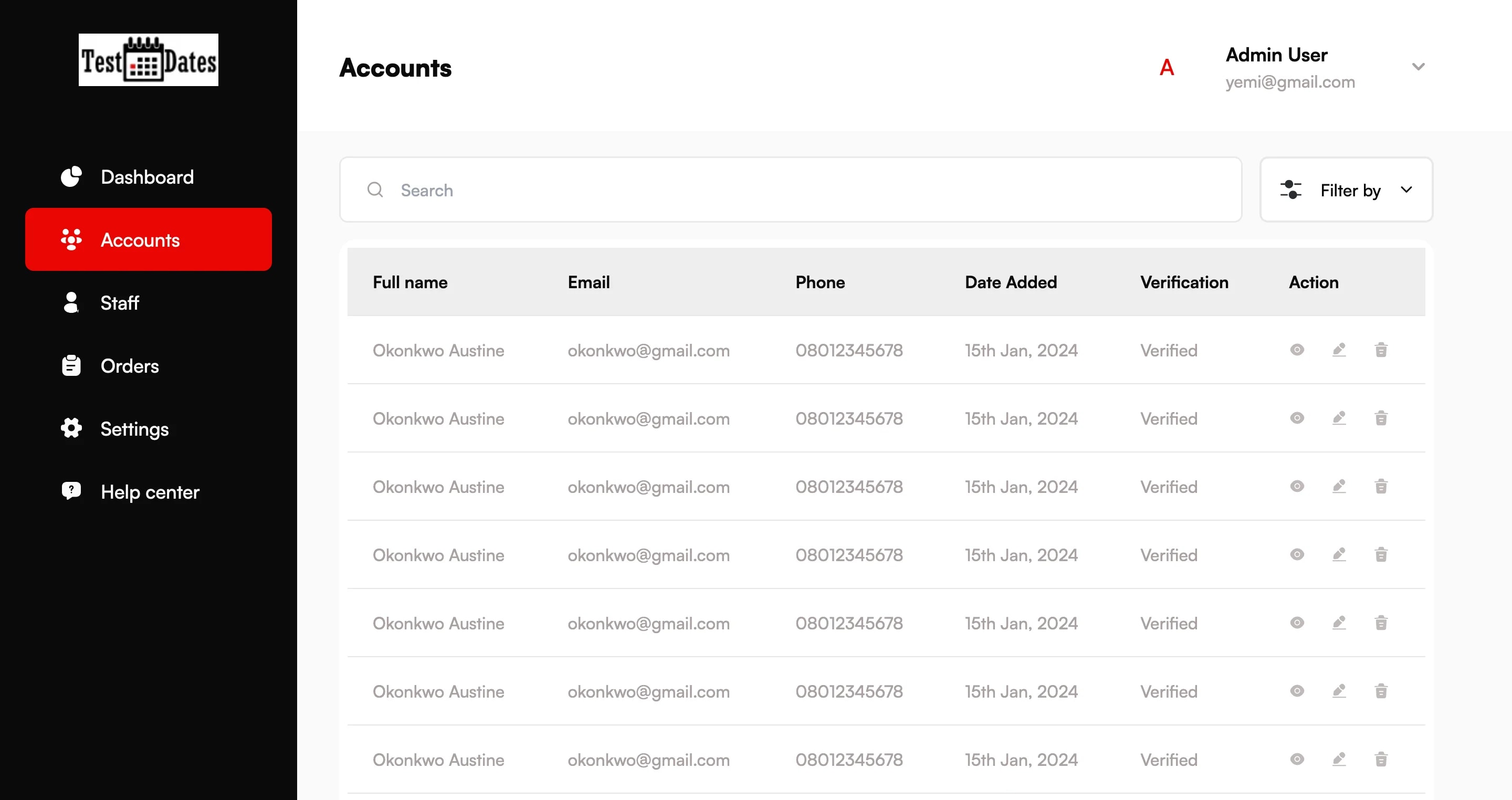Click the red A avatar icon

(1166, 68)
